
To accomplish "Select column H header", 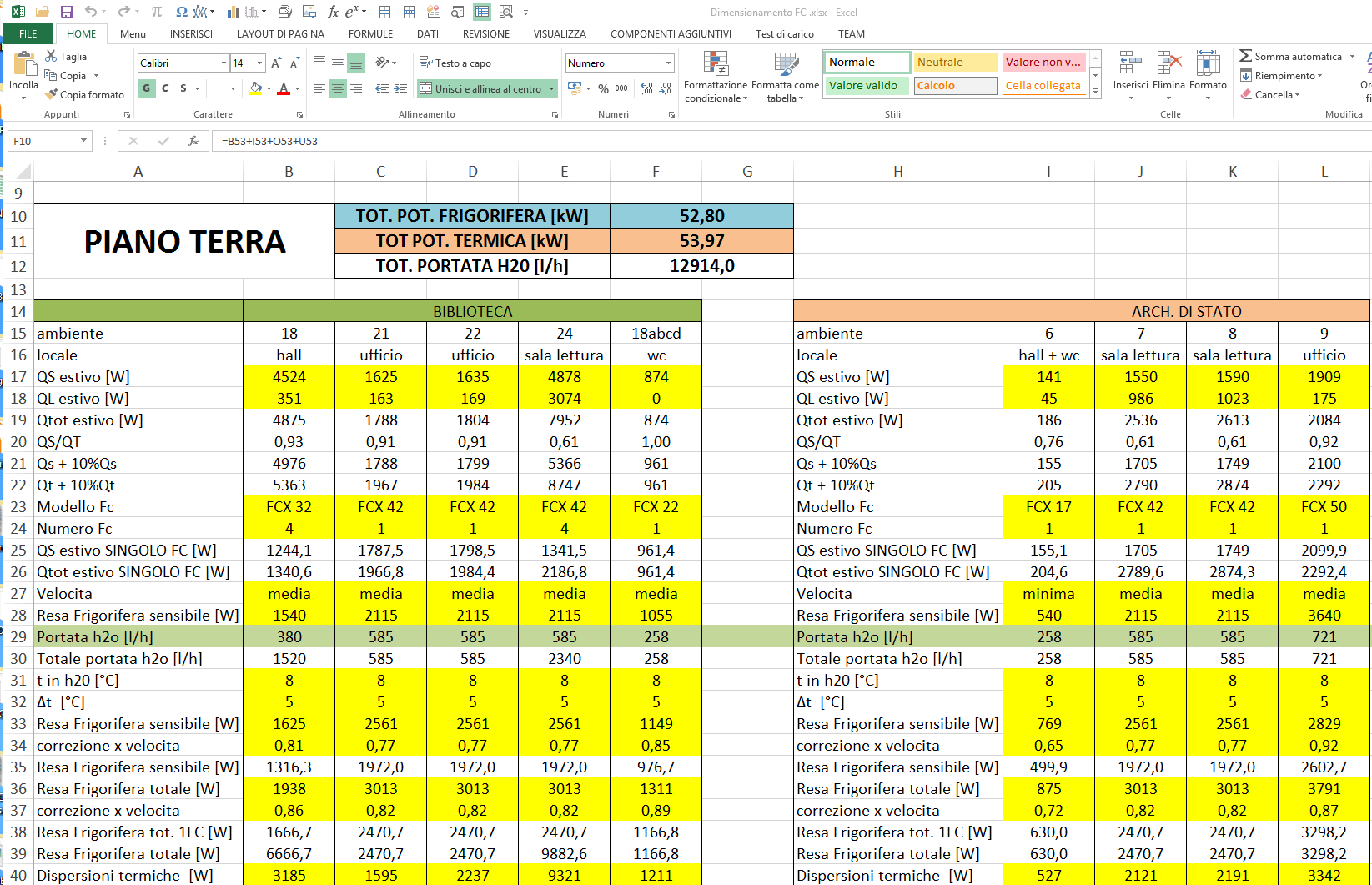I will 898,171.
